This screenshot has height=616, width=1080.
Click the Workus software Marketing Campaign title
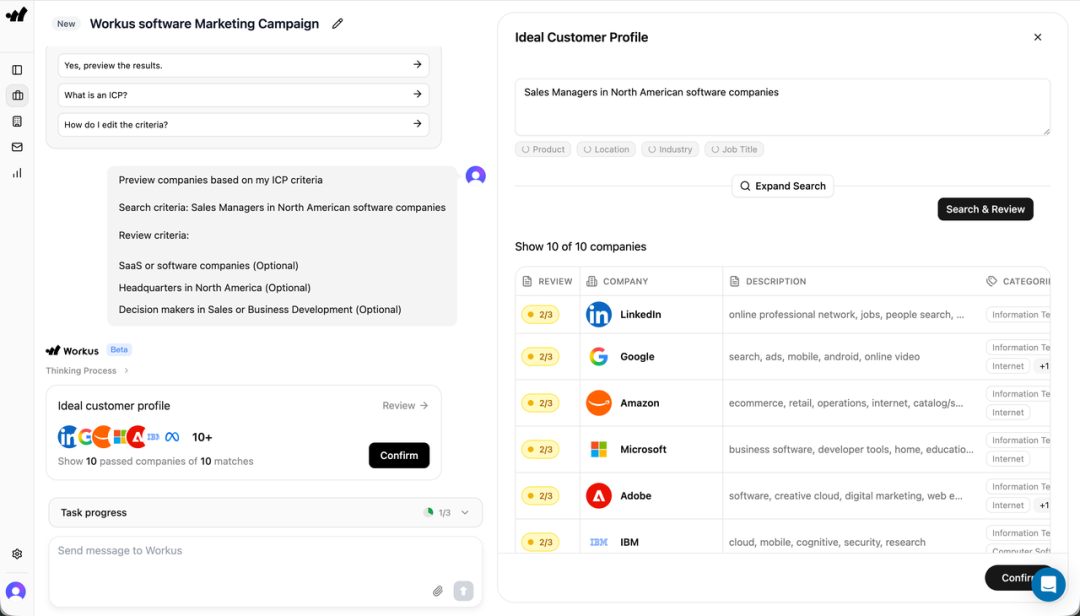pos(205,23)
